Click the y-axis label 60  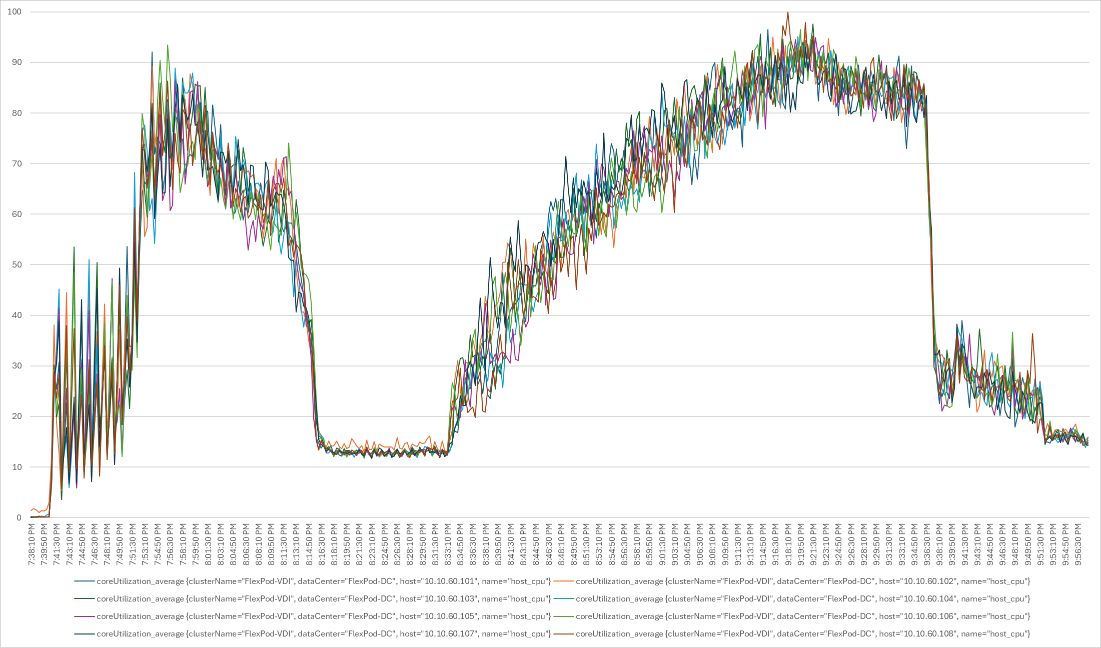tap(16, 214)
